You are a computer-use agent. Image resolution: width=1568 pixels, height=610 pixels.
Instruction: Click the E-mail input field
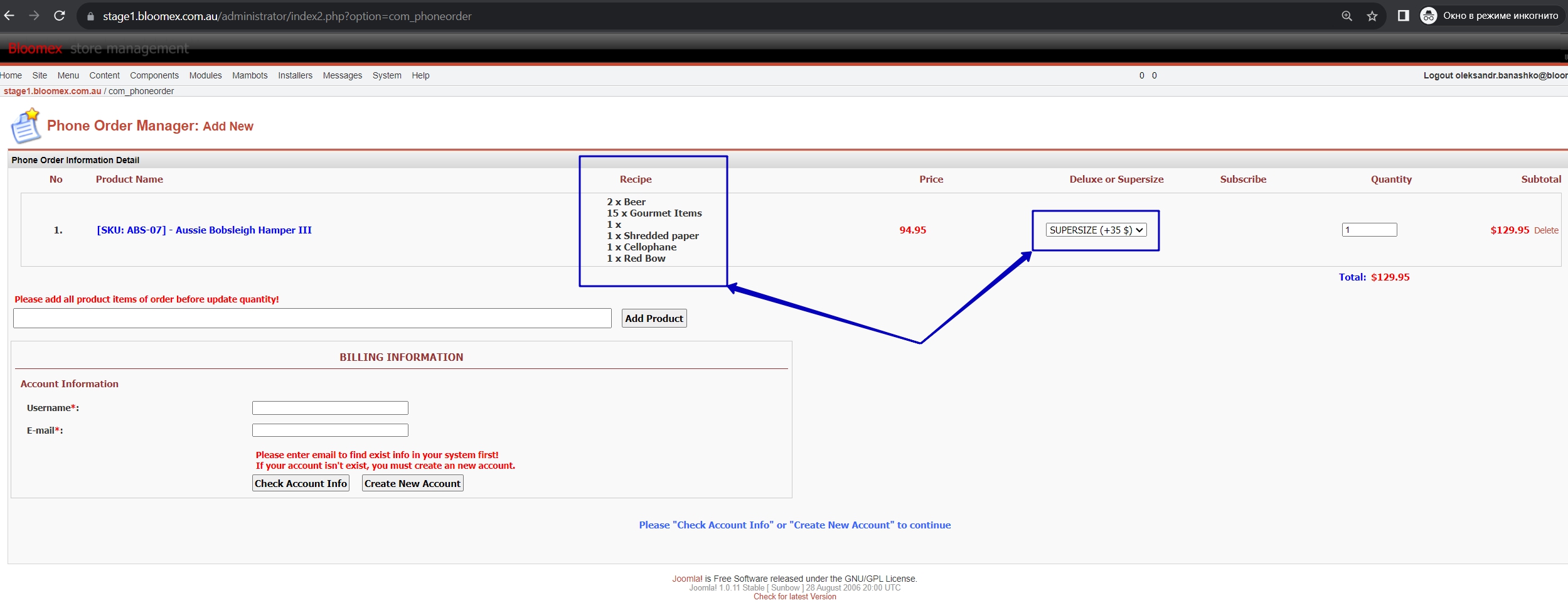tap(330, 431)
